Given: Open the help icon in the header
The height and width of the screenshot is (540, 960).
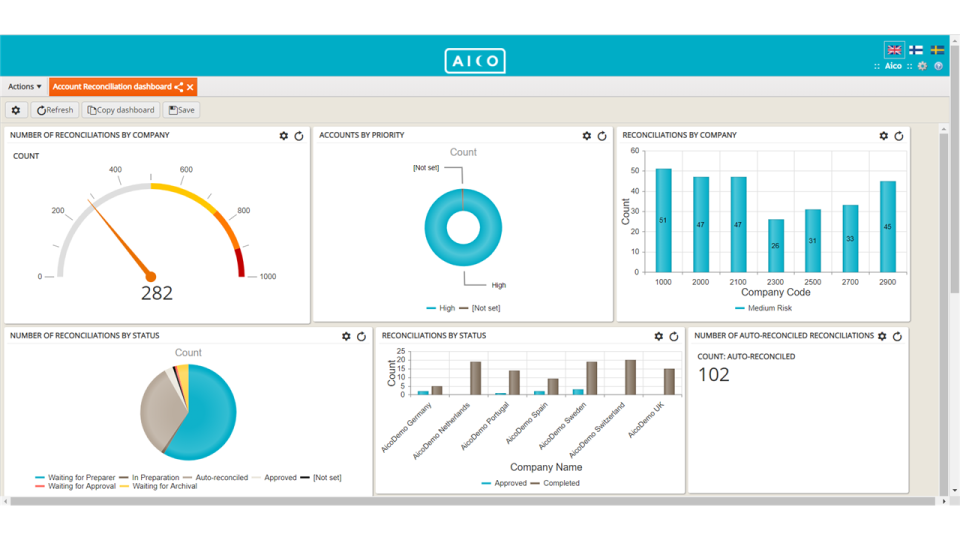Looking at the screenshot, I should pos(938,66).
